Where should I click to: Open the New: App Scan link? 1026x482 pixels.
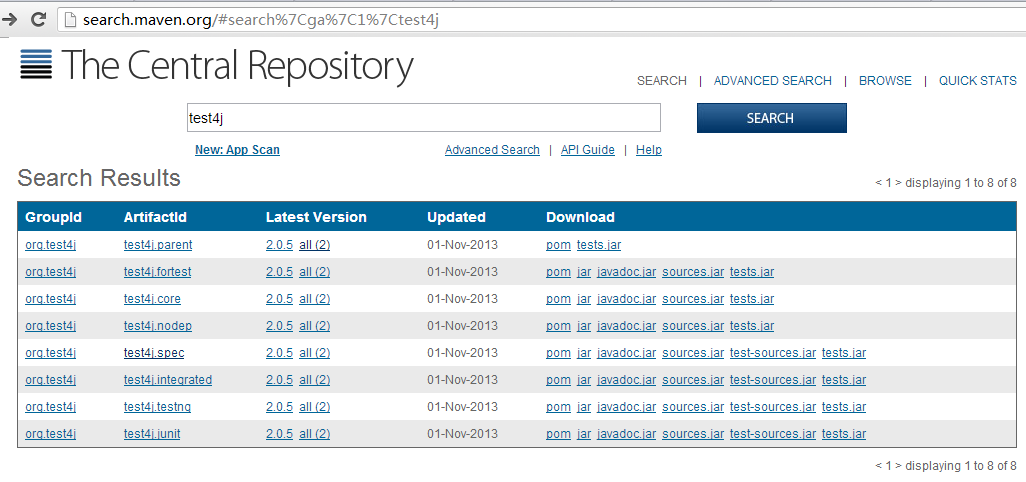pyautogui.click(x=237, y=150)
